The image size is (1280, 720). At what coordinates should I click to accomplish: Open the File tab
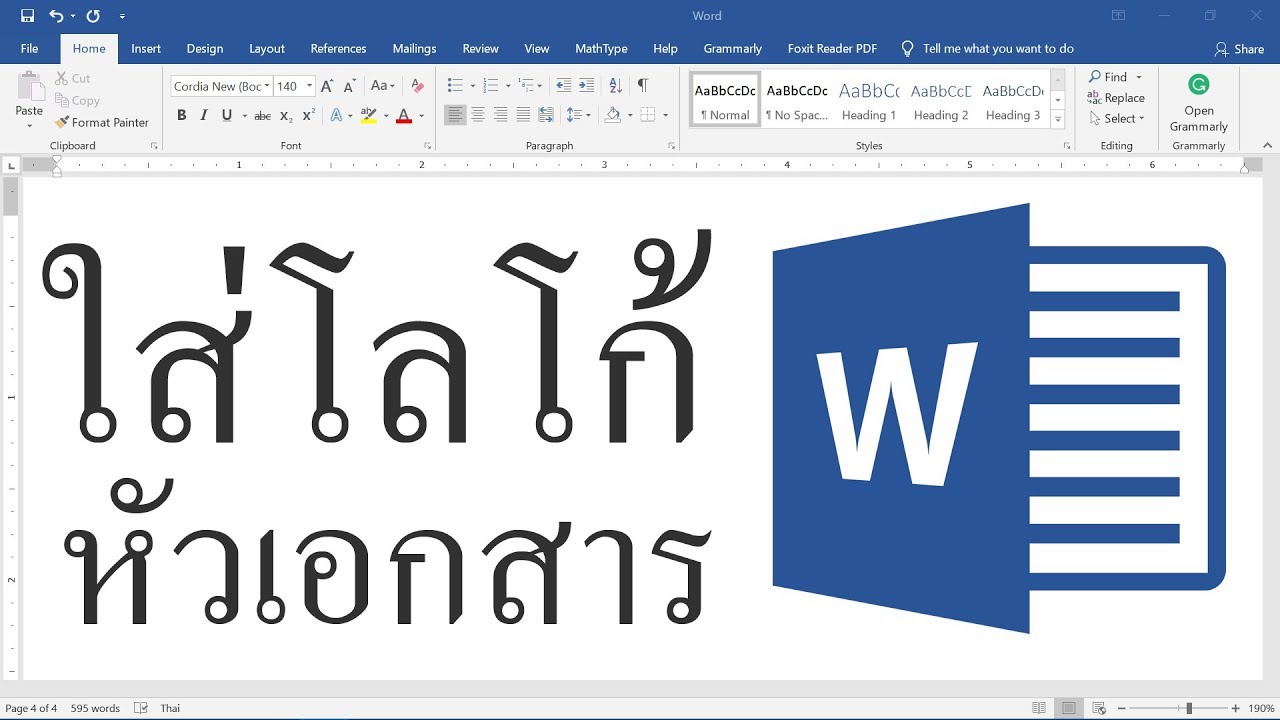(30, 48)
